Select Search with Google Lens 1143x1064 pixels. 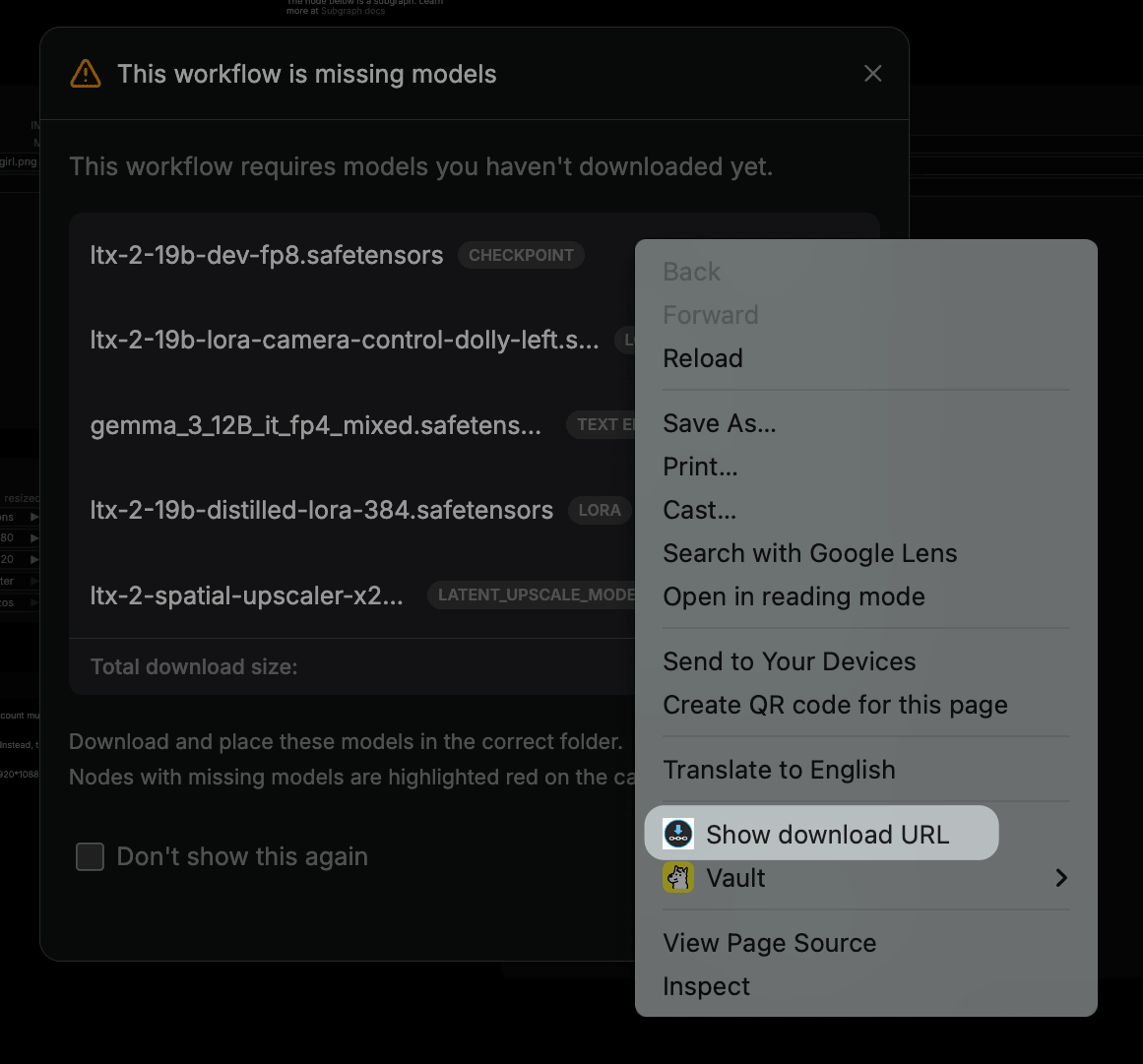[809, 553]
